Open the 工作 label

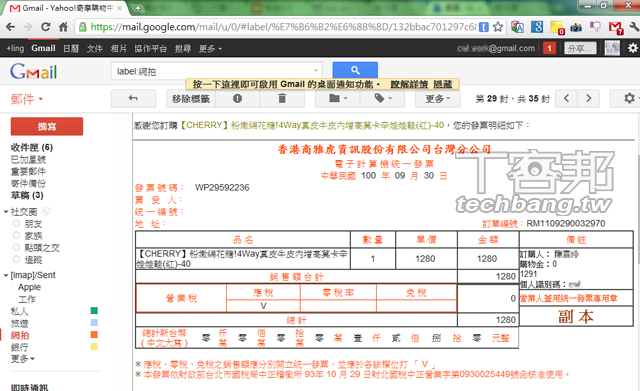(x=27, y=299)
